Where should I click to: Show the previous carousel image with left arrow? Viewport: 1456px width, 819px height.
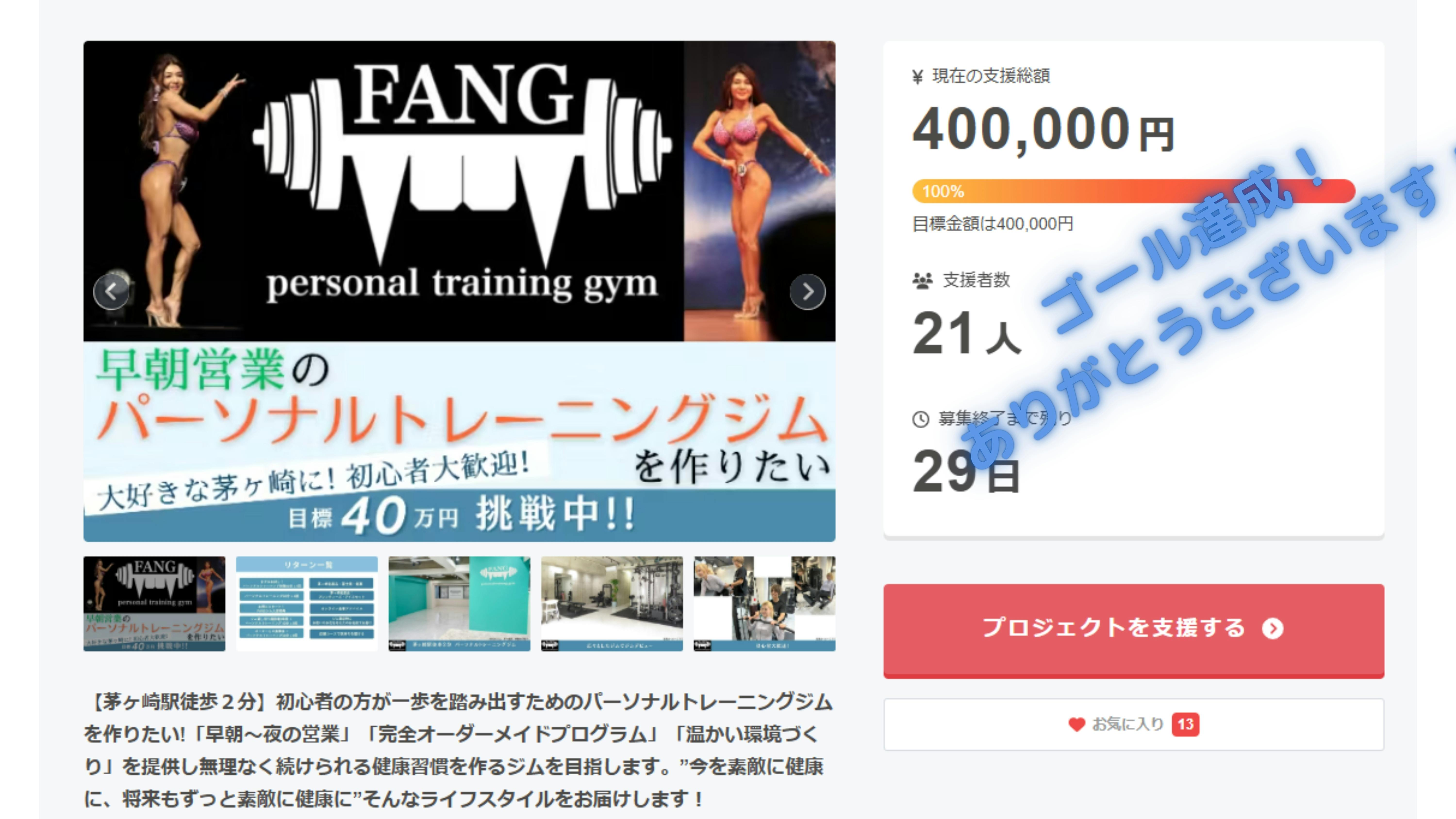[x=111, y=292]
